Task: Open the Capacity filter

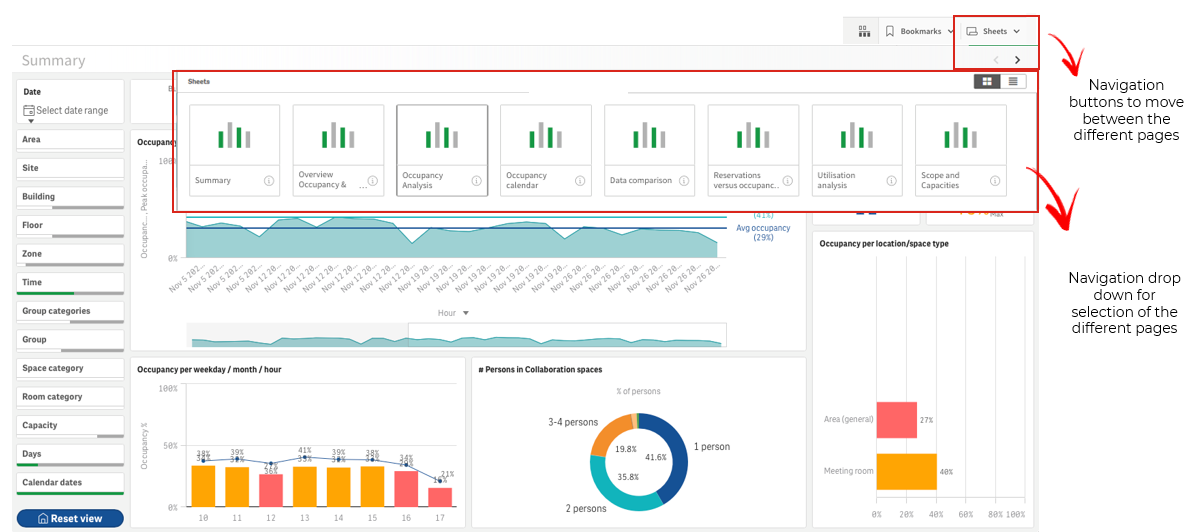Action: click(x=70, y=425)
